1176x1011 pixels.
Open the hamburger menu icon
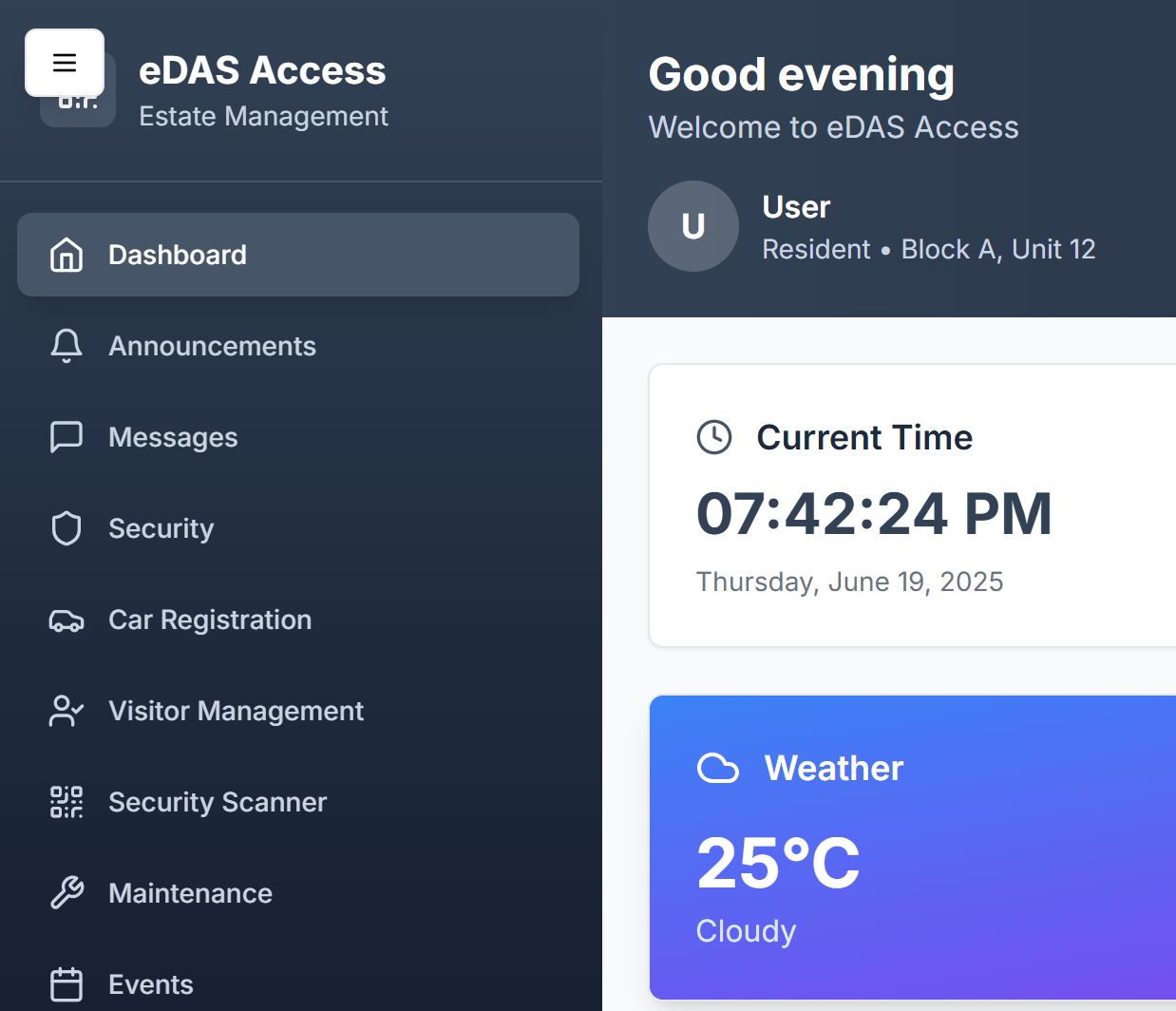(64, 63)
